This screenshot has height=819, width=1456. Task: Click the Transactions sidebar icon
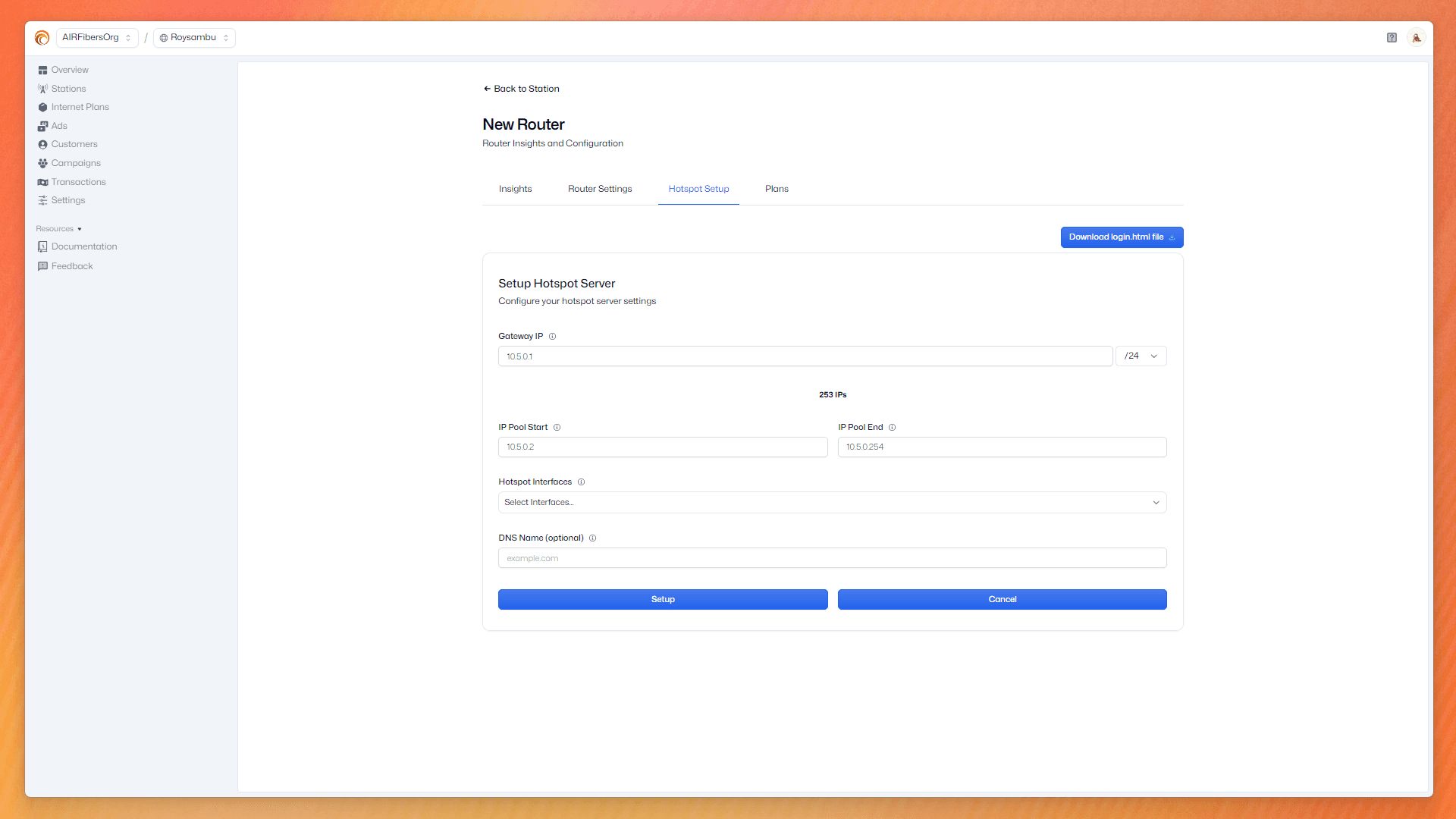[x=42, y=182]
